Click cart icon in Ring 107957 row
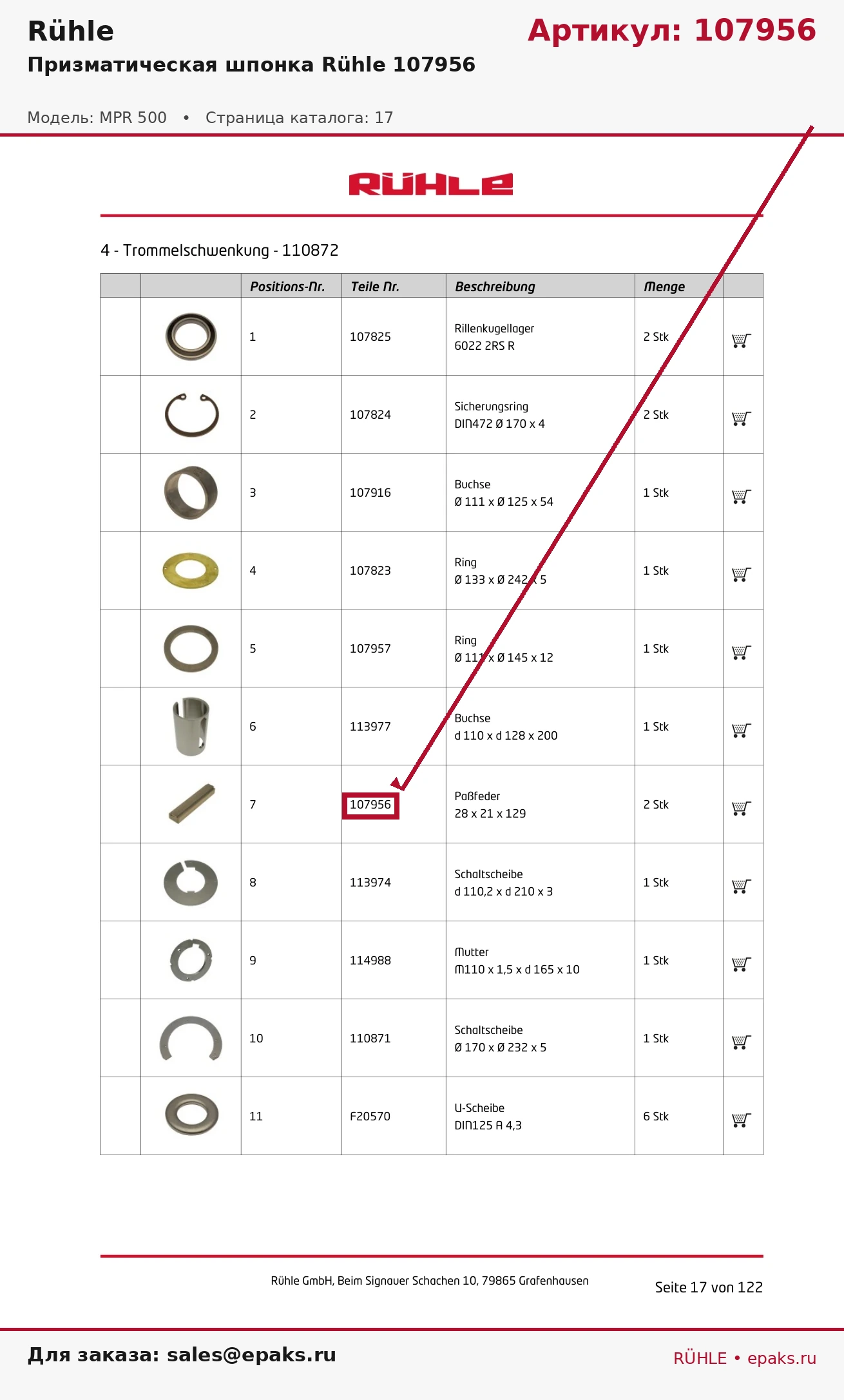The image size is (844, 1400). [742, 653]
